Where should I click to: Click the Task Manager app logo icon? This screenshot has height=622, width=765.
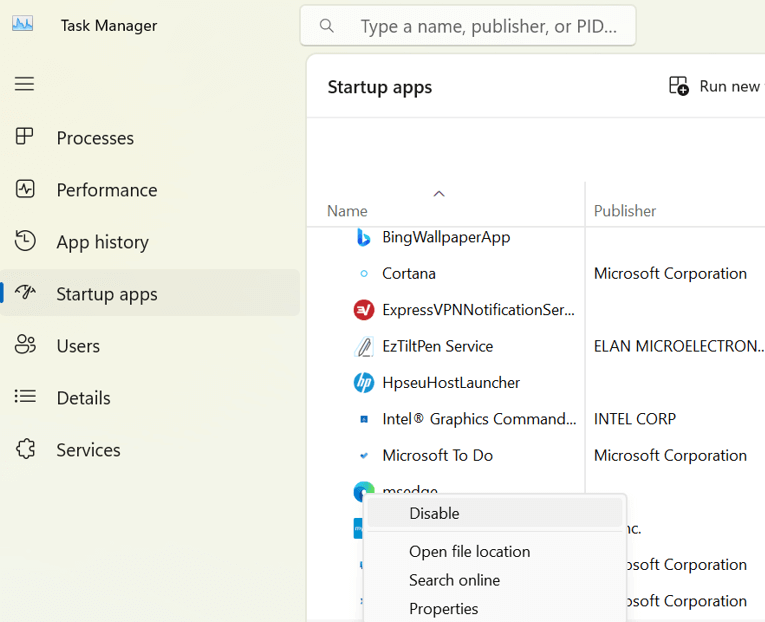pyautogui.click(x=22, y=25)
